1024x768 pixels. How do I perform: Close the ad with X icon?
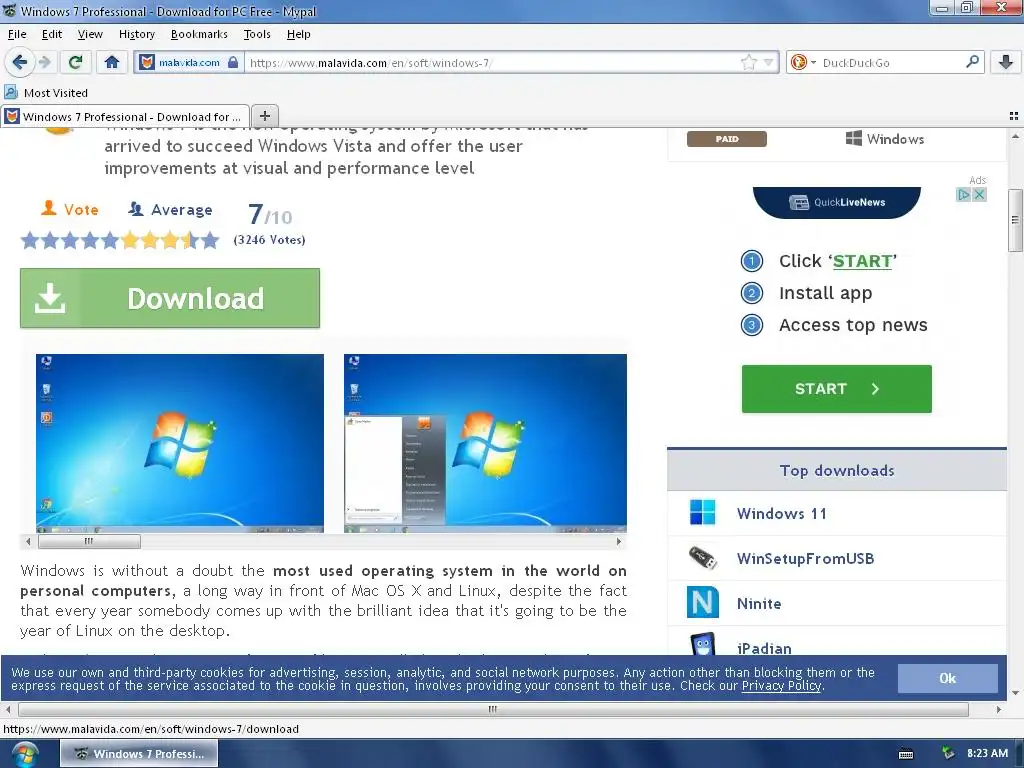[979, 195]
